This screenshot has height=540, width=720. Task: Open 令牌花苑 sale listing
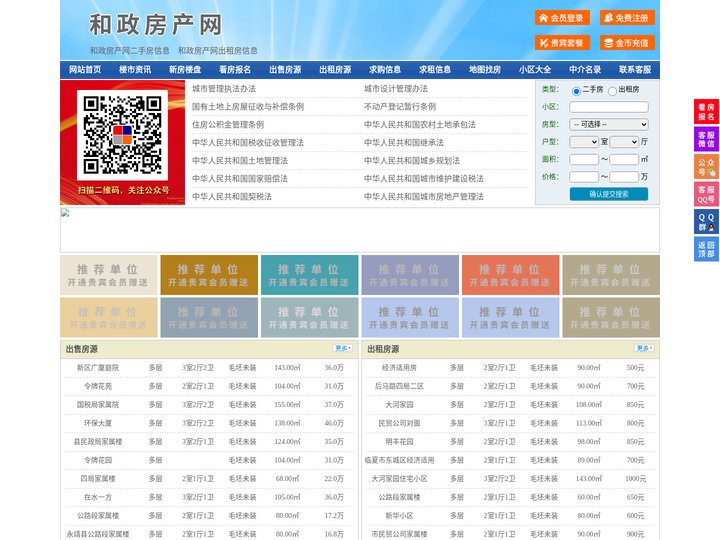[98, 386]
